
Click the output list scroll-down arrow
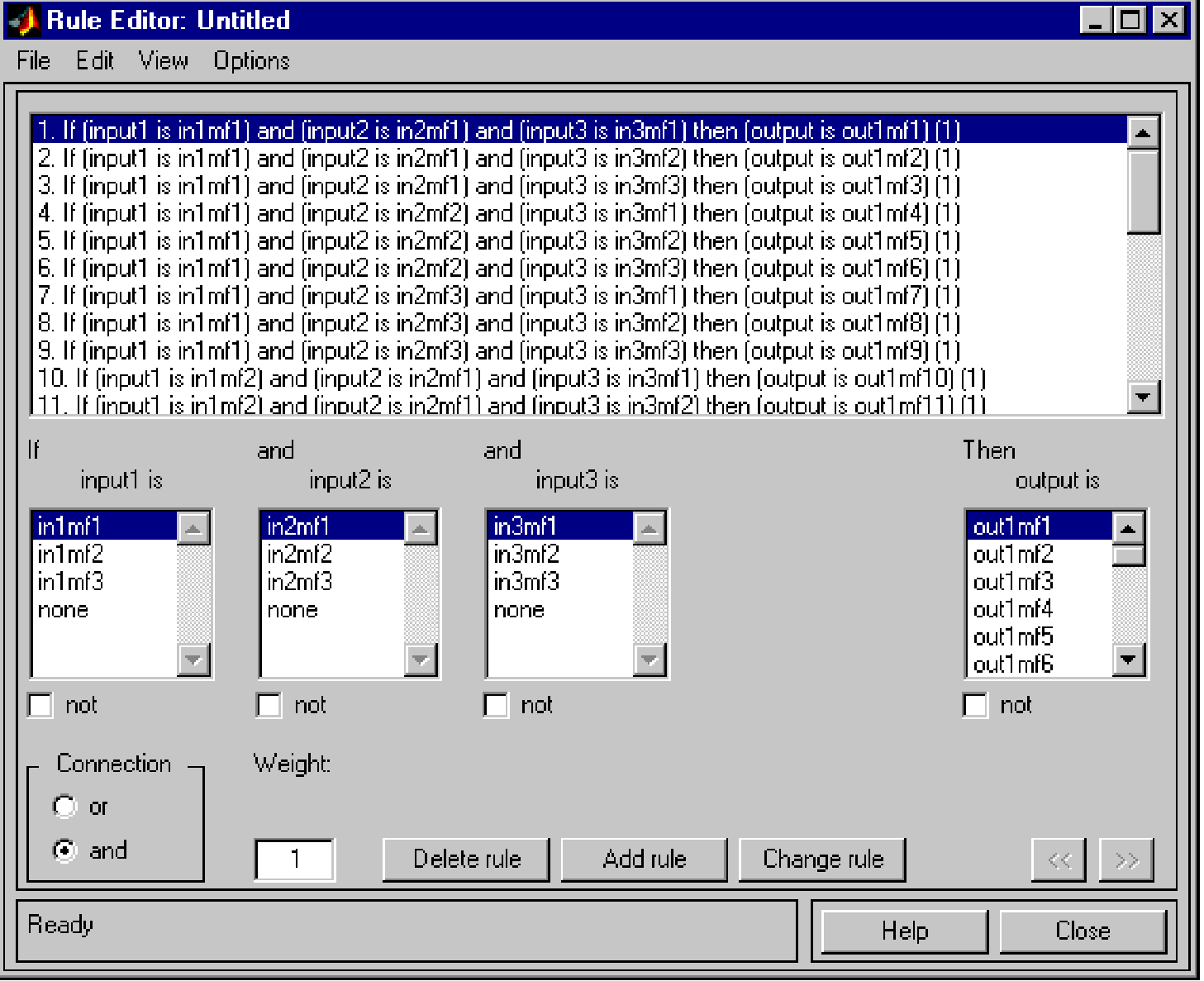coord(1129,660)
